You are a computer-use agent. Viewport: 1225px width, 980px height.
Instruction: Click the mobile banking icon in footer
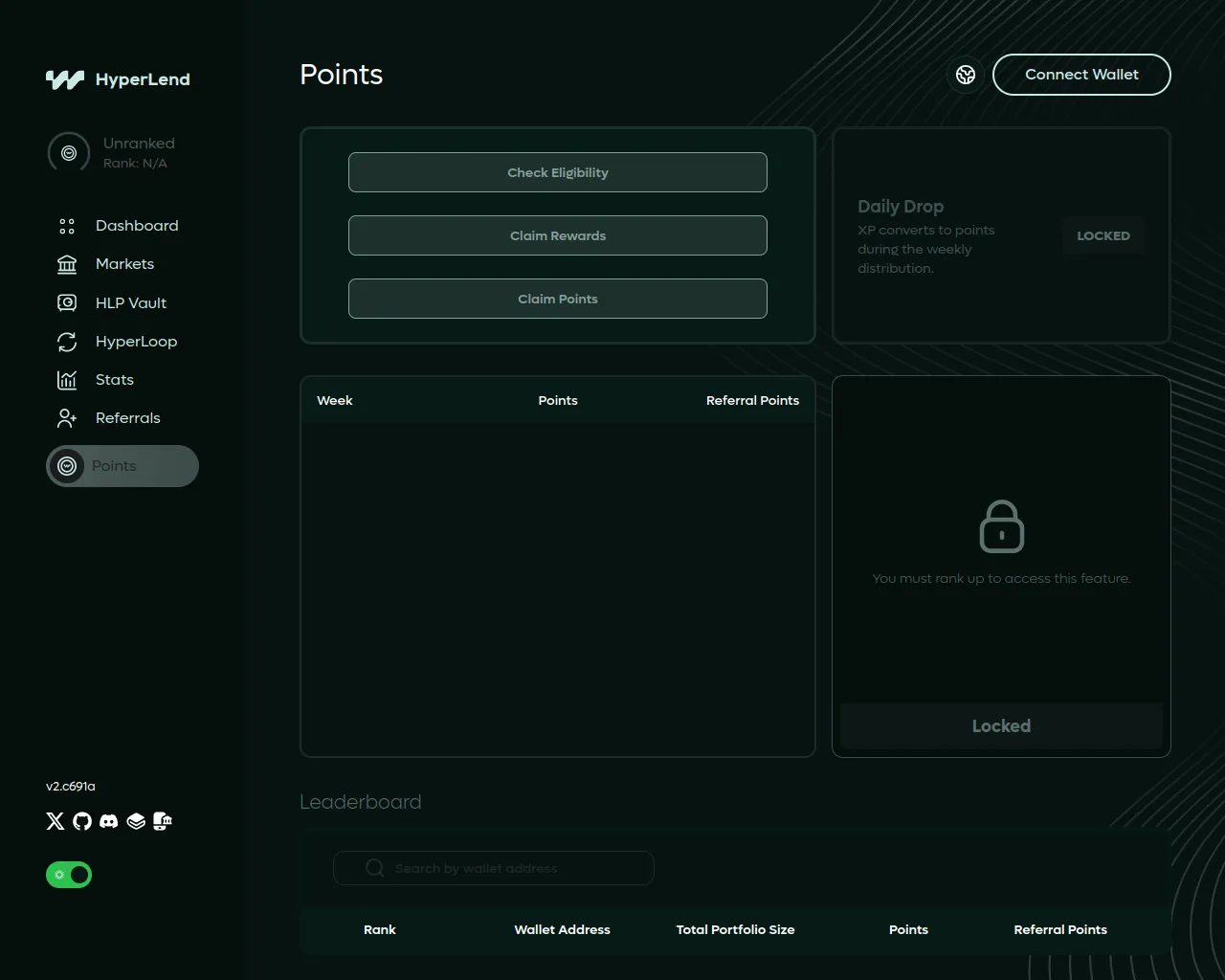(x=163, y=821)
